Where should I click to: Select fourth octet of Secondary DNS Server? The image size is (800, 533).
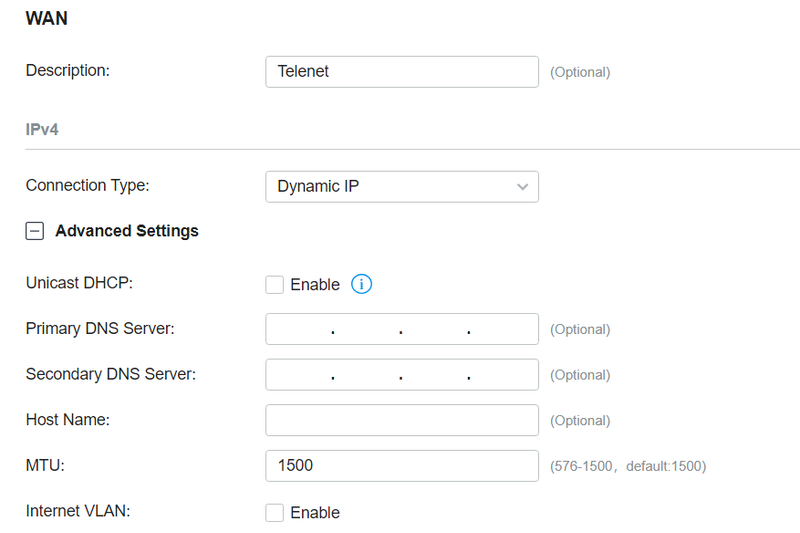503,375
